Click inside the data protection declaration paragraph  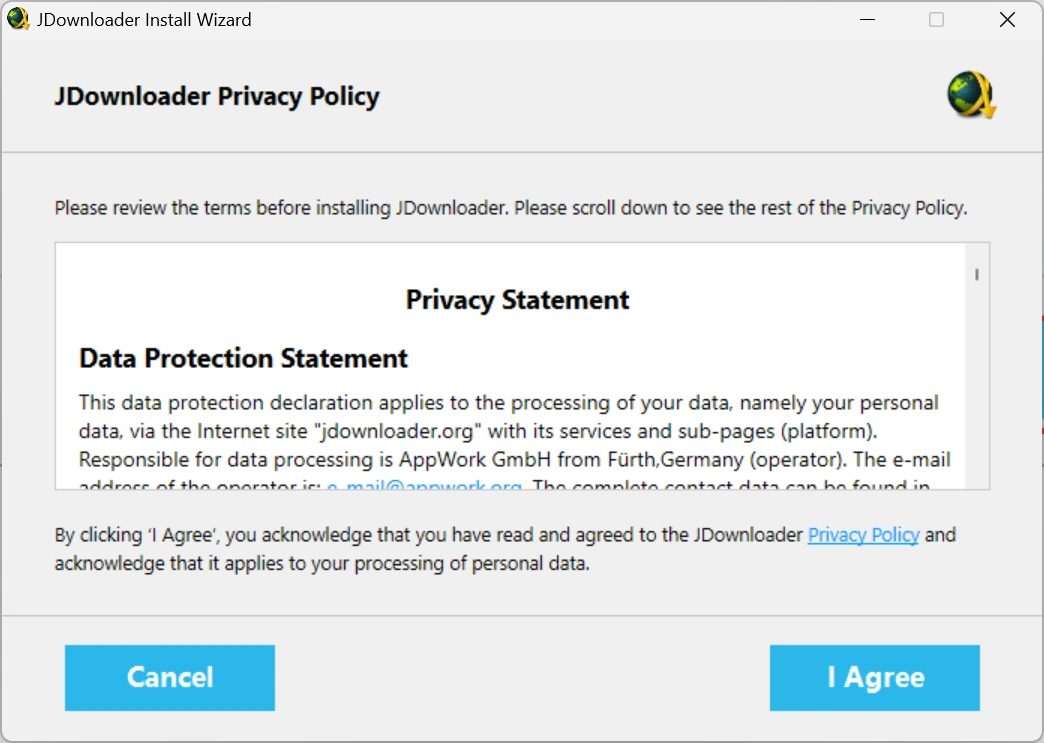514,431
